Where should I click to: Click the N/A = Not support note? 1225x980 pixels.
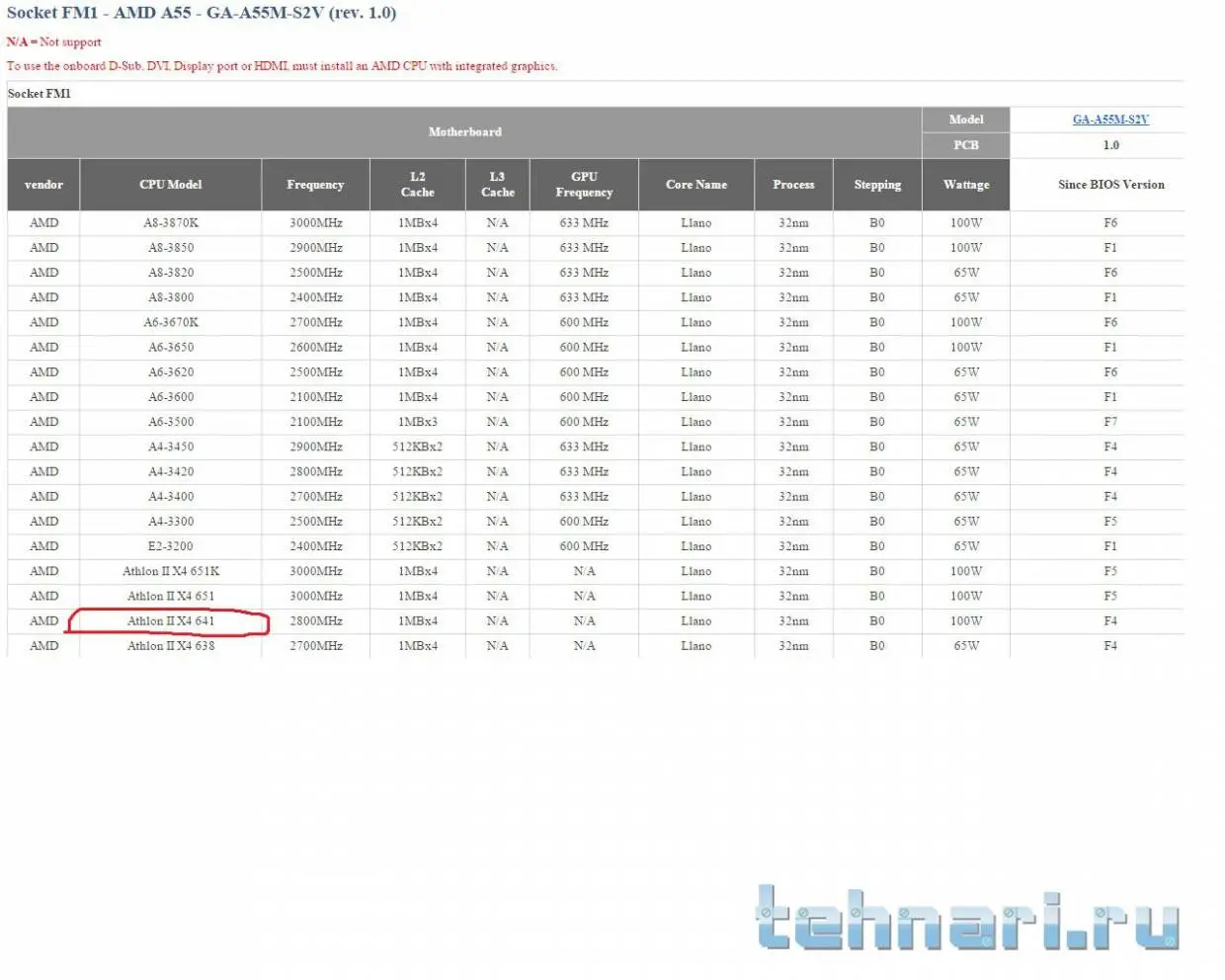(54, 42)
